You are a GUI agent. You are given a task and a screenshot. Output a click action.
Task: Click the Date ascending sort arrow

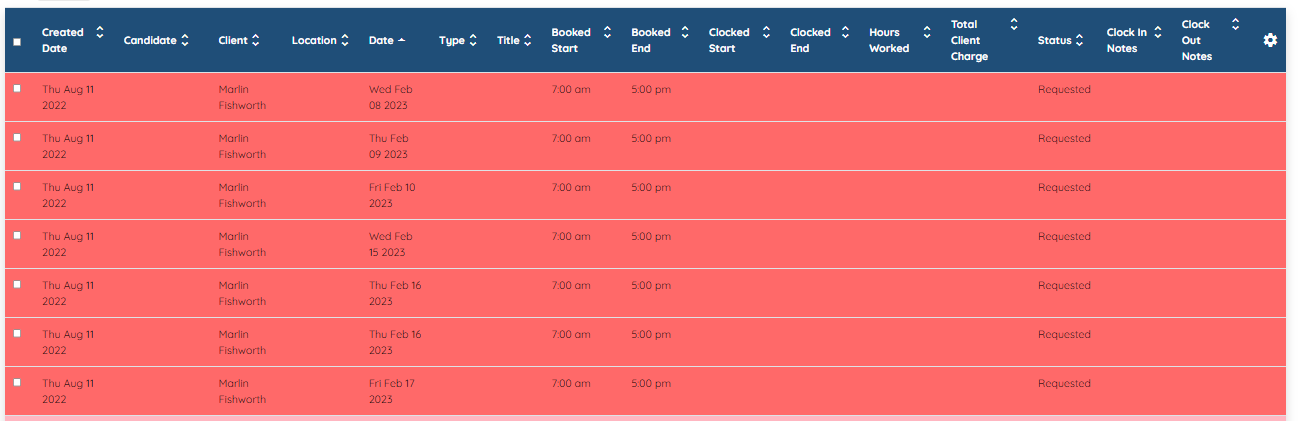(402, 40)
